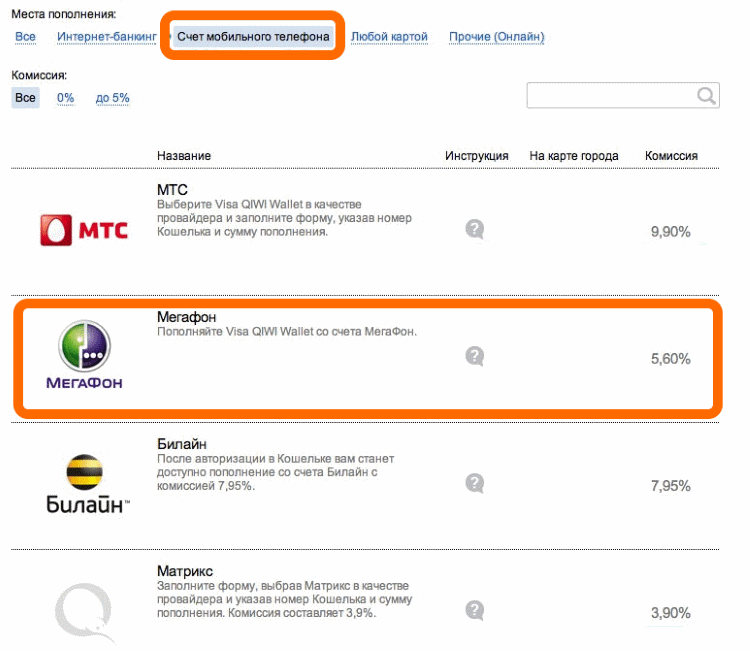This screenshot has width=750, height=651.
Task: Open the MTS instruction question-mark icon
Action: [474, 230]
